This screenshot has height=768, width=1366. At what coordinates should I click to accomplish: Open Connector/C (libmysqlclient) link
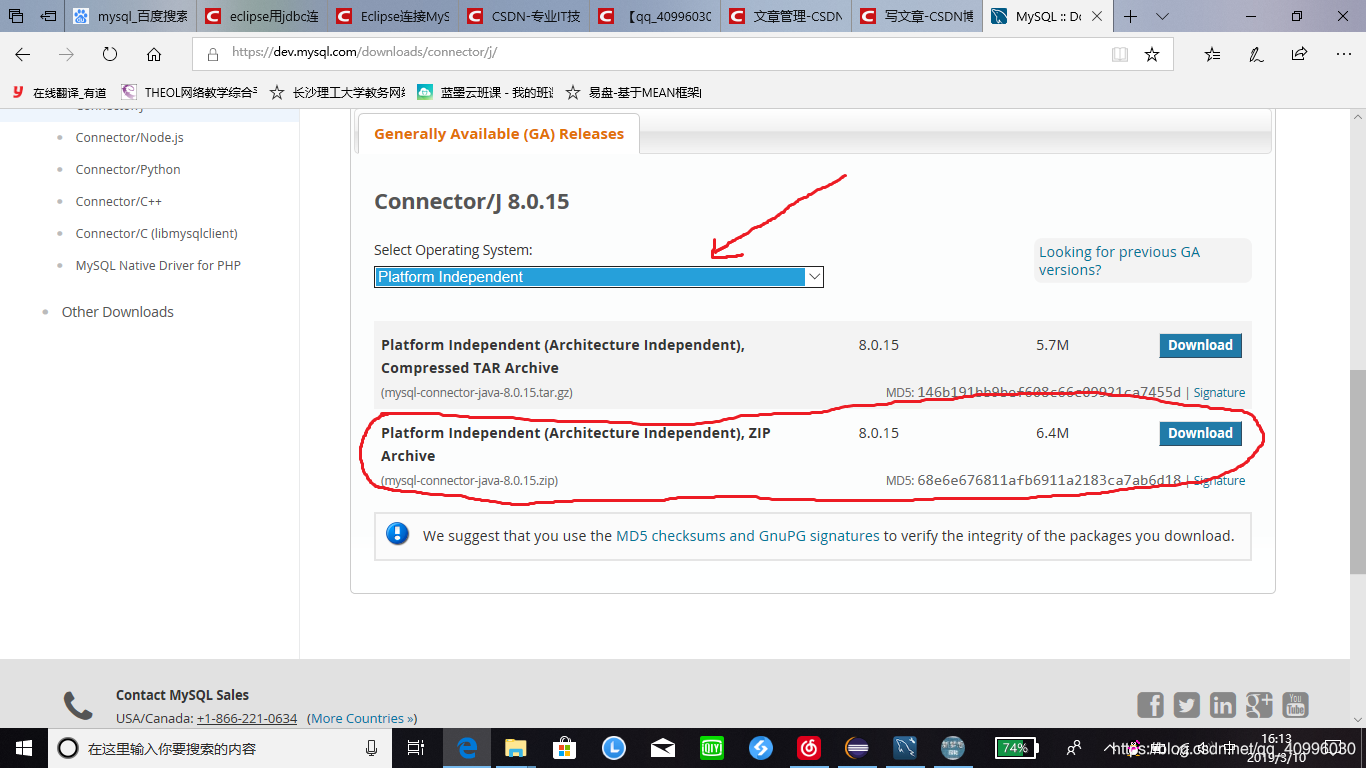click(156, 233)
